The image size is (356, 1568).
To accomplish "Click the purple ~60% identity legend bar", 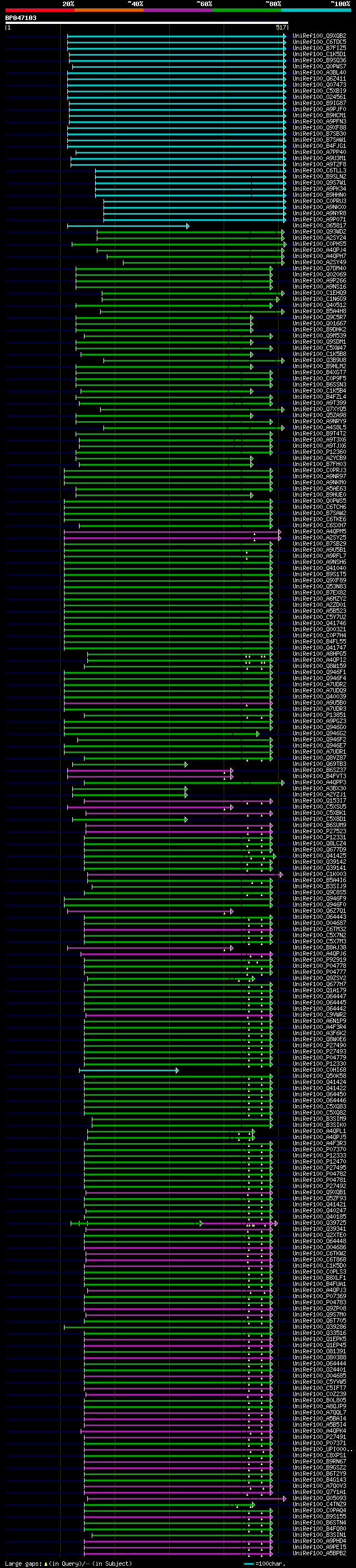I will pos(179,10).
